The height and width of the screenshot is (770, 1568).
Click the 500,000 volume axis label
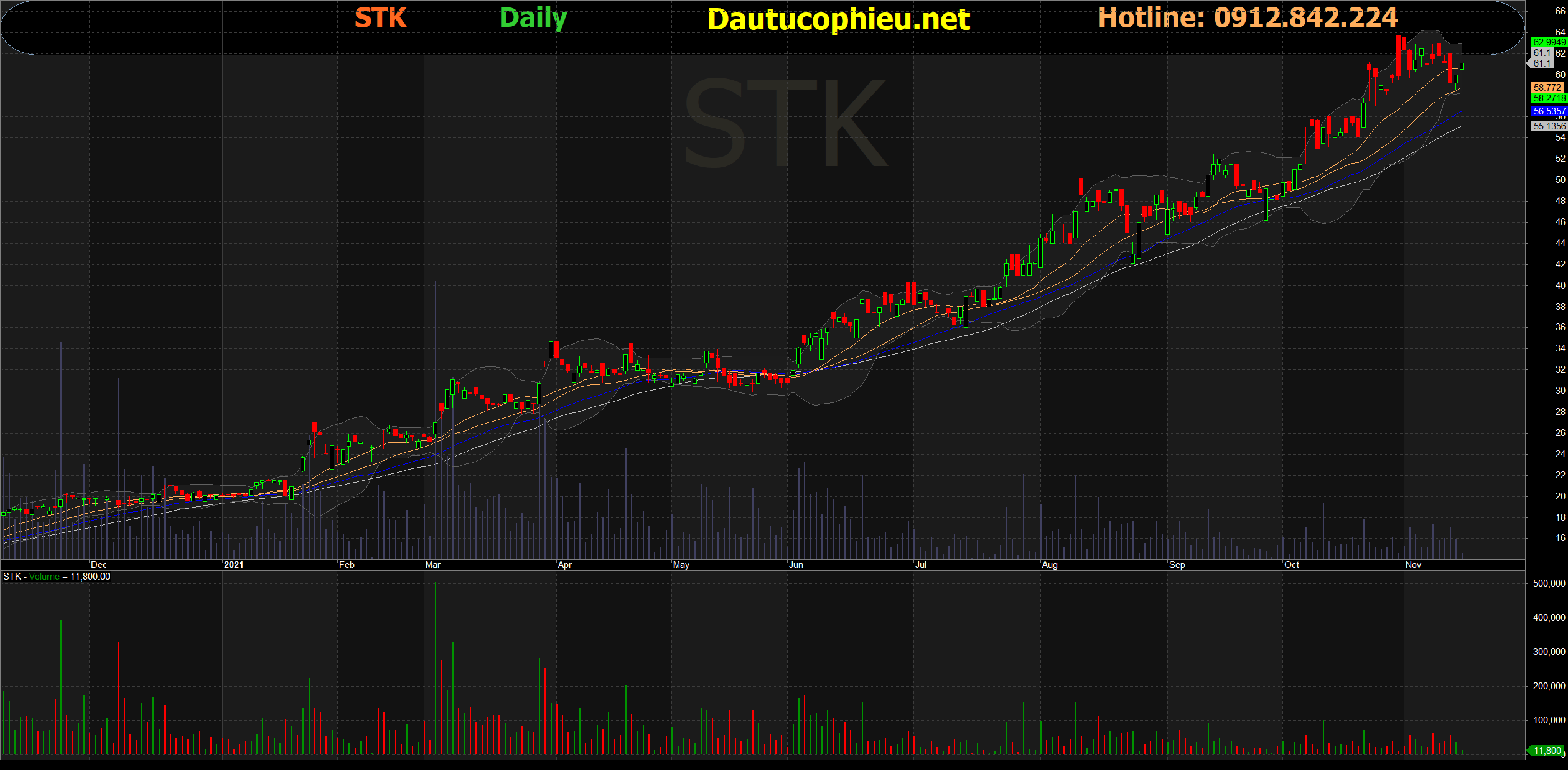coord(1548,583)
